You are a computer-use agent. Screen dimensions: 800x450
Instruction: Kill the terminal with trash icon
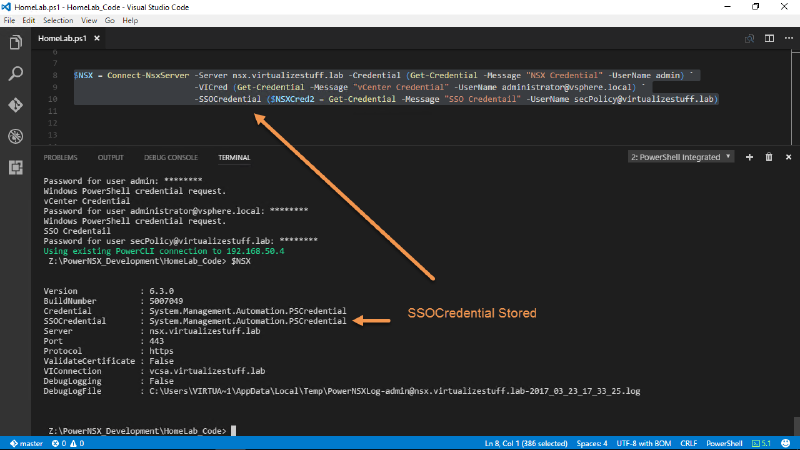[769, 157]
